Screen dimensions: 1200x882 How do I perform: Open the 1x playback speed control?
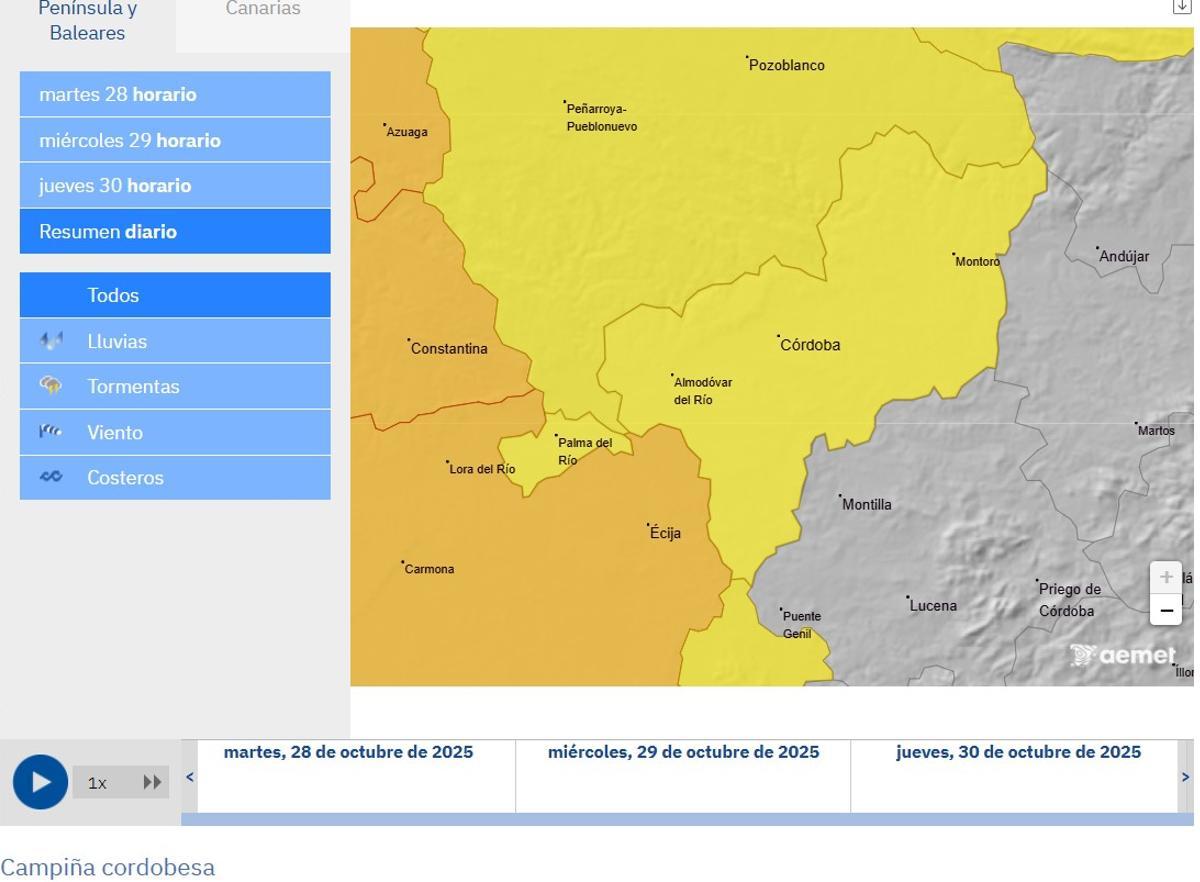96,782
